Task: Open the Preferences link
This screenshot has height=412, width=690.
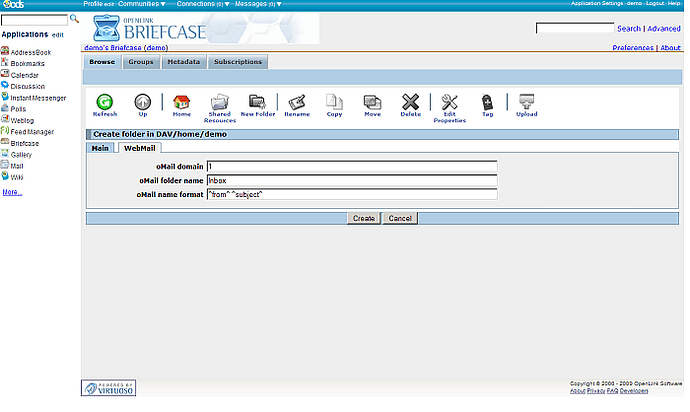Action: 633,48
